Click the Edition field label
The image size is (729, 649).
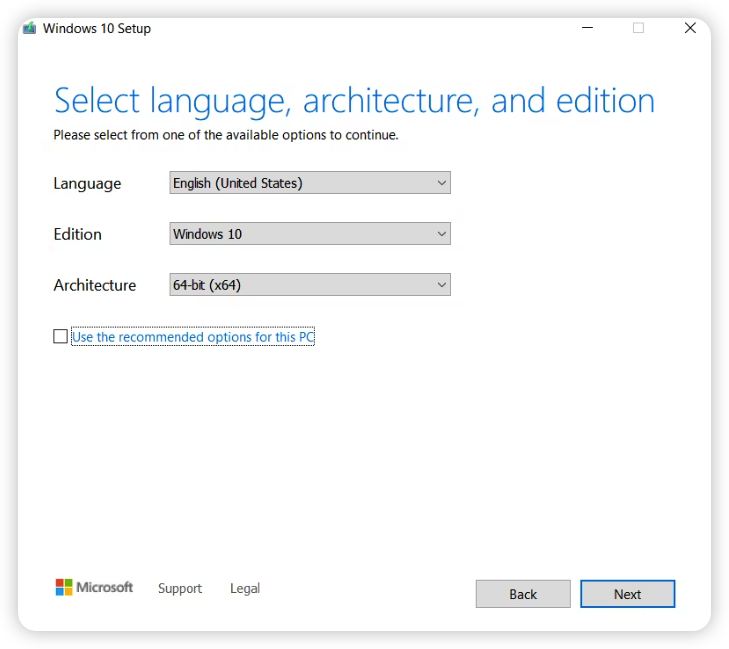coord(78,234)
